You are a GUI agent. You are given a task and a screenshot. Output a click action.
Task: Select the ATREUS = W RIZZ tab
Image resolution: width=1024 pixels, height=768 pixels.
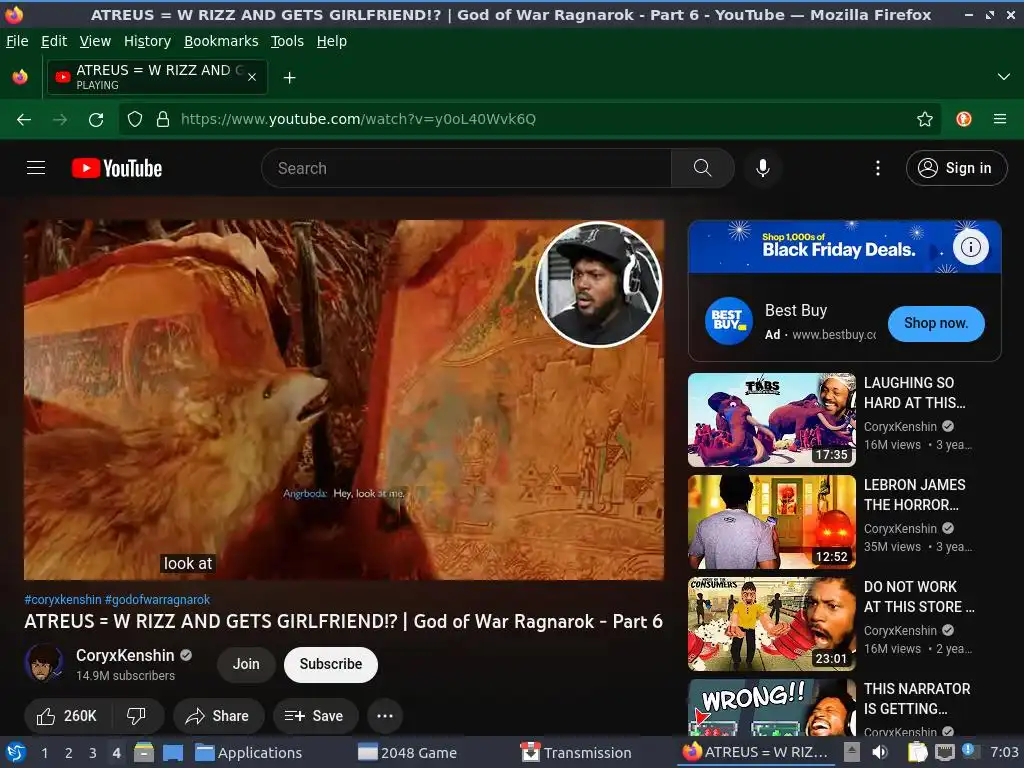click(157, 77)
